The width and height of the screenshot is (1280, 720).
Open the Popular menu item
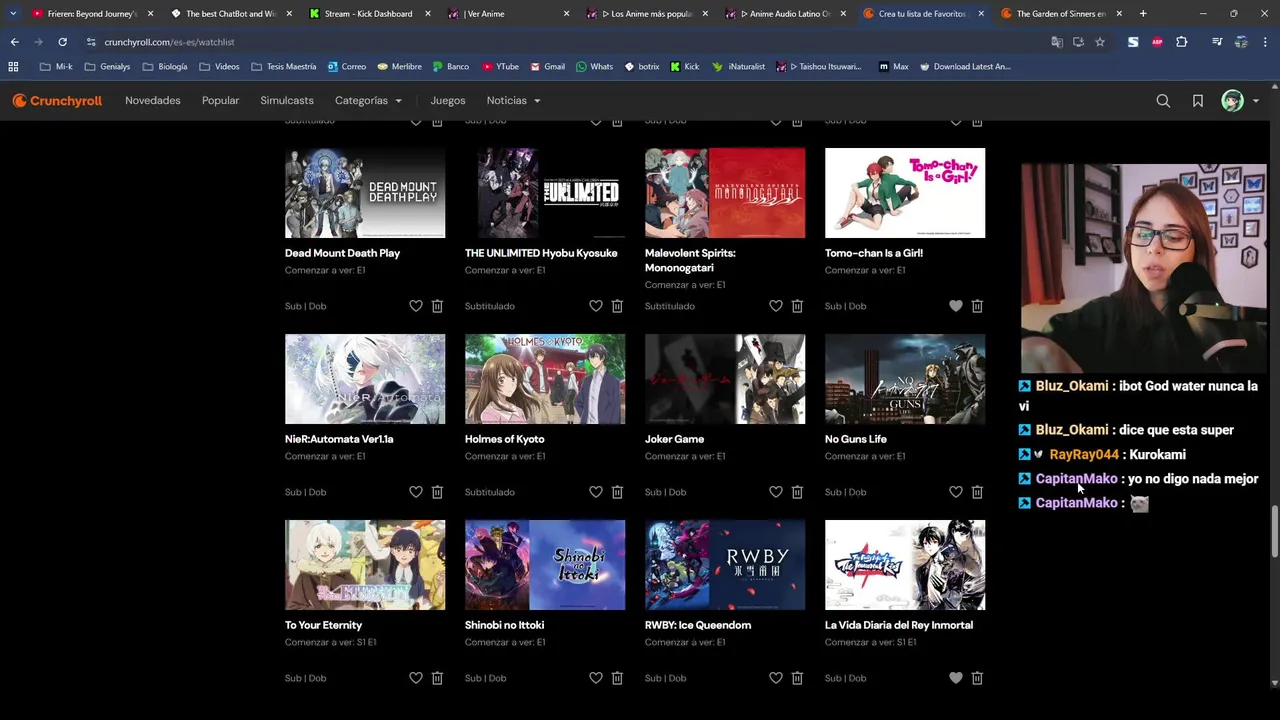(220, 101)
